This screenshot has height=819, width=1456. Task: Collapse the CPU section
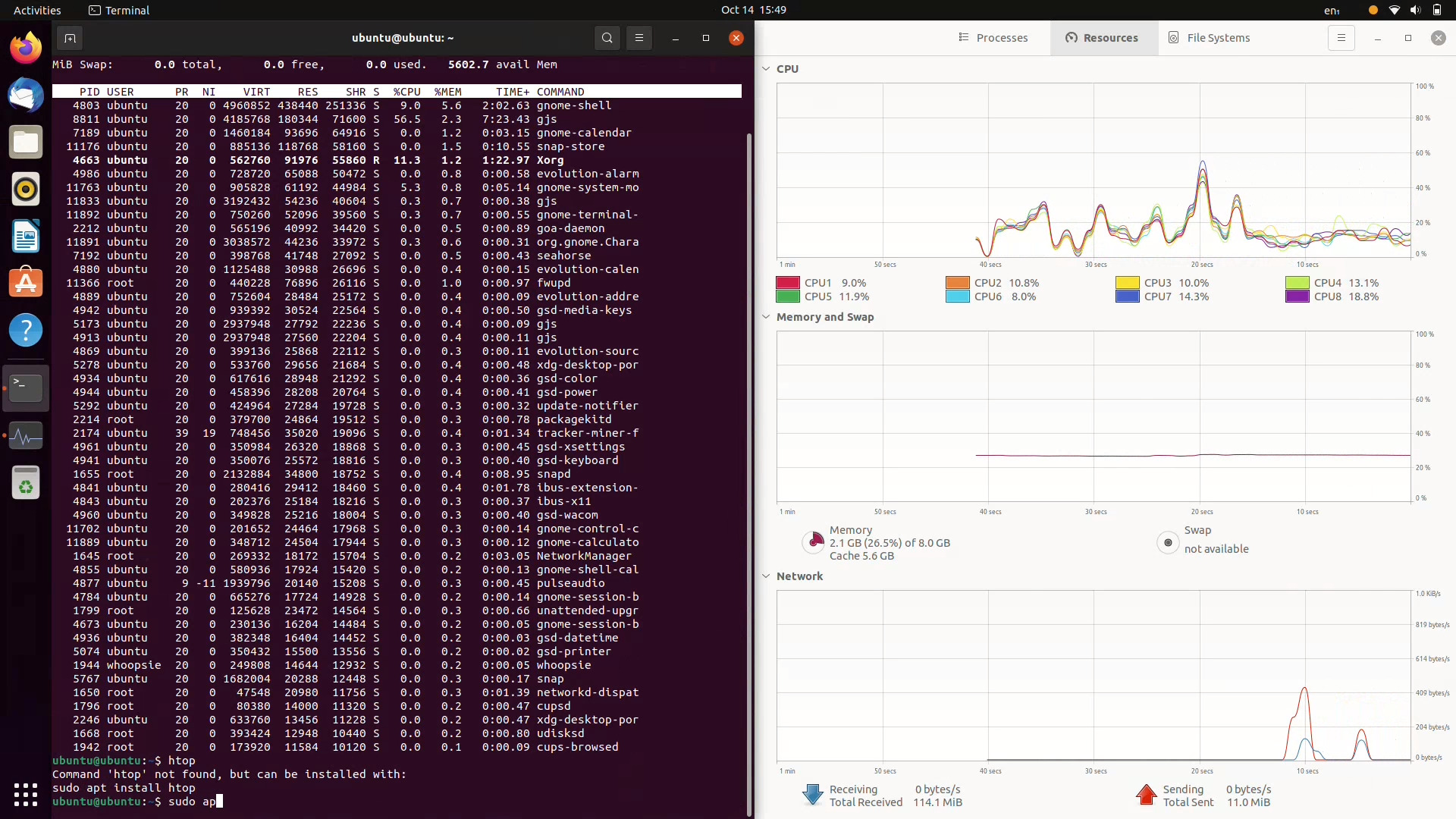click(767, 68)
